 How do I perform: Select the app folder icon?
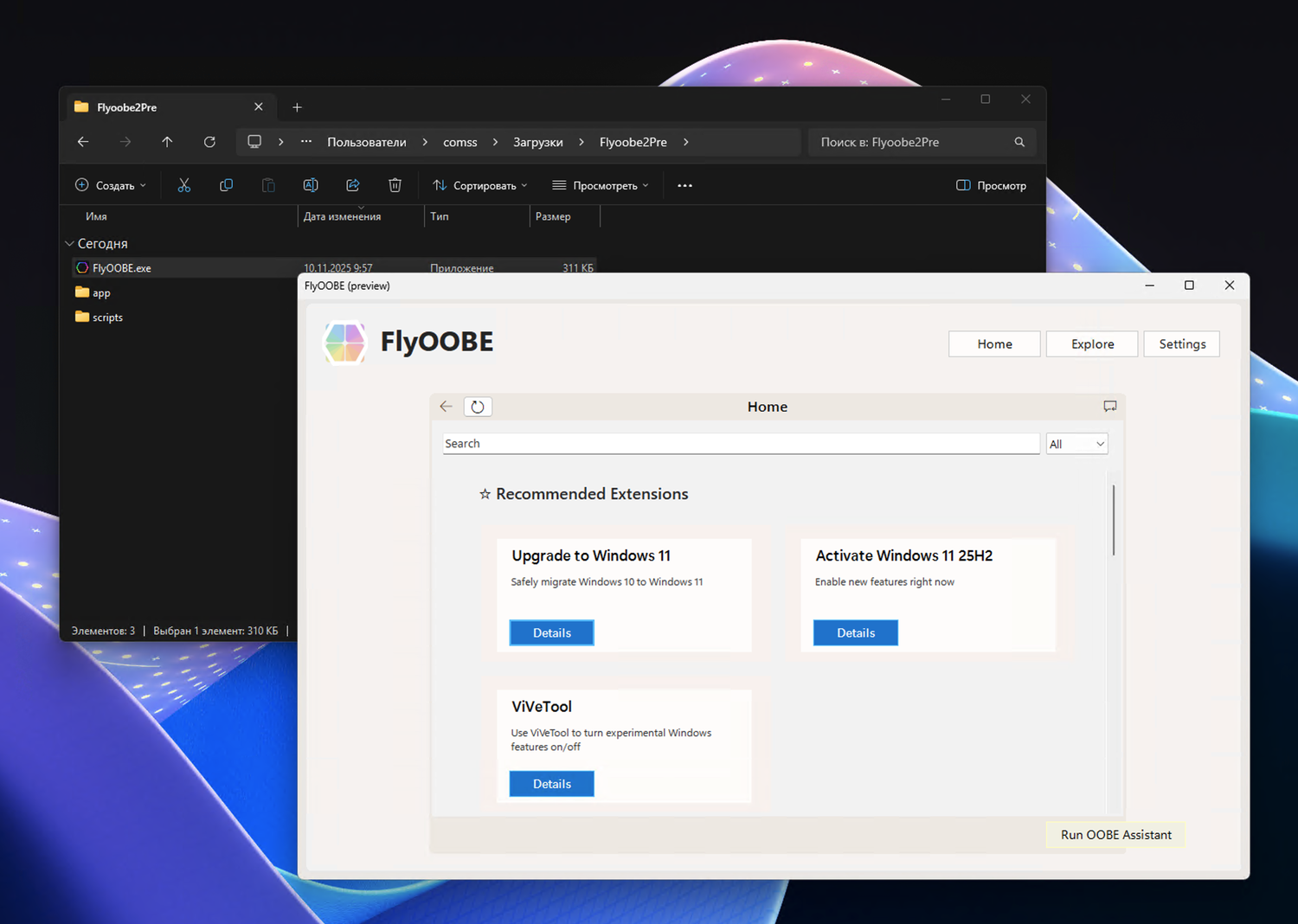click(x=82, y=292)
